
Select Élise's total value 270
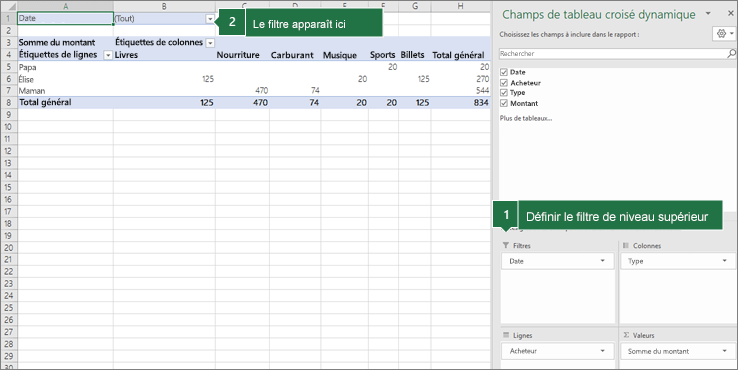tap(482, 79)
